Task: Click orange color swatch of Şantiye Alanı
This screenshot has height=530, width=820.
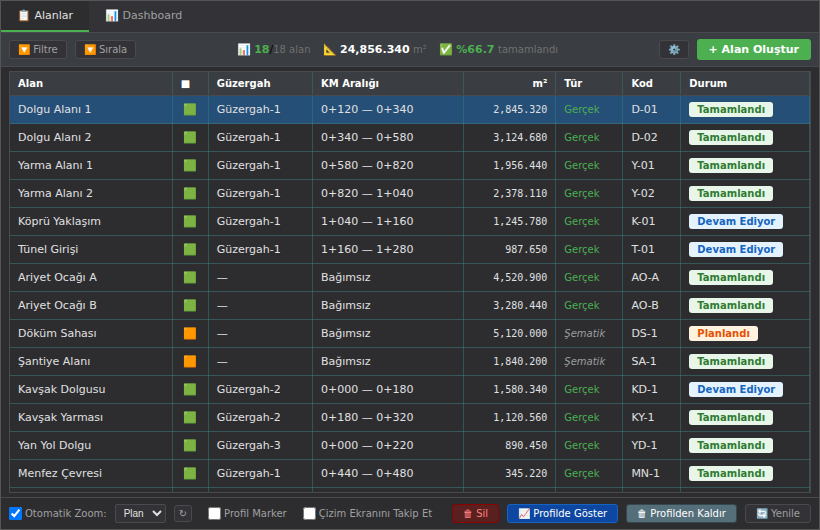Action: [190, 362]
